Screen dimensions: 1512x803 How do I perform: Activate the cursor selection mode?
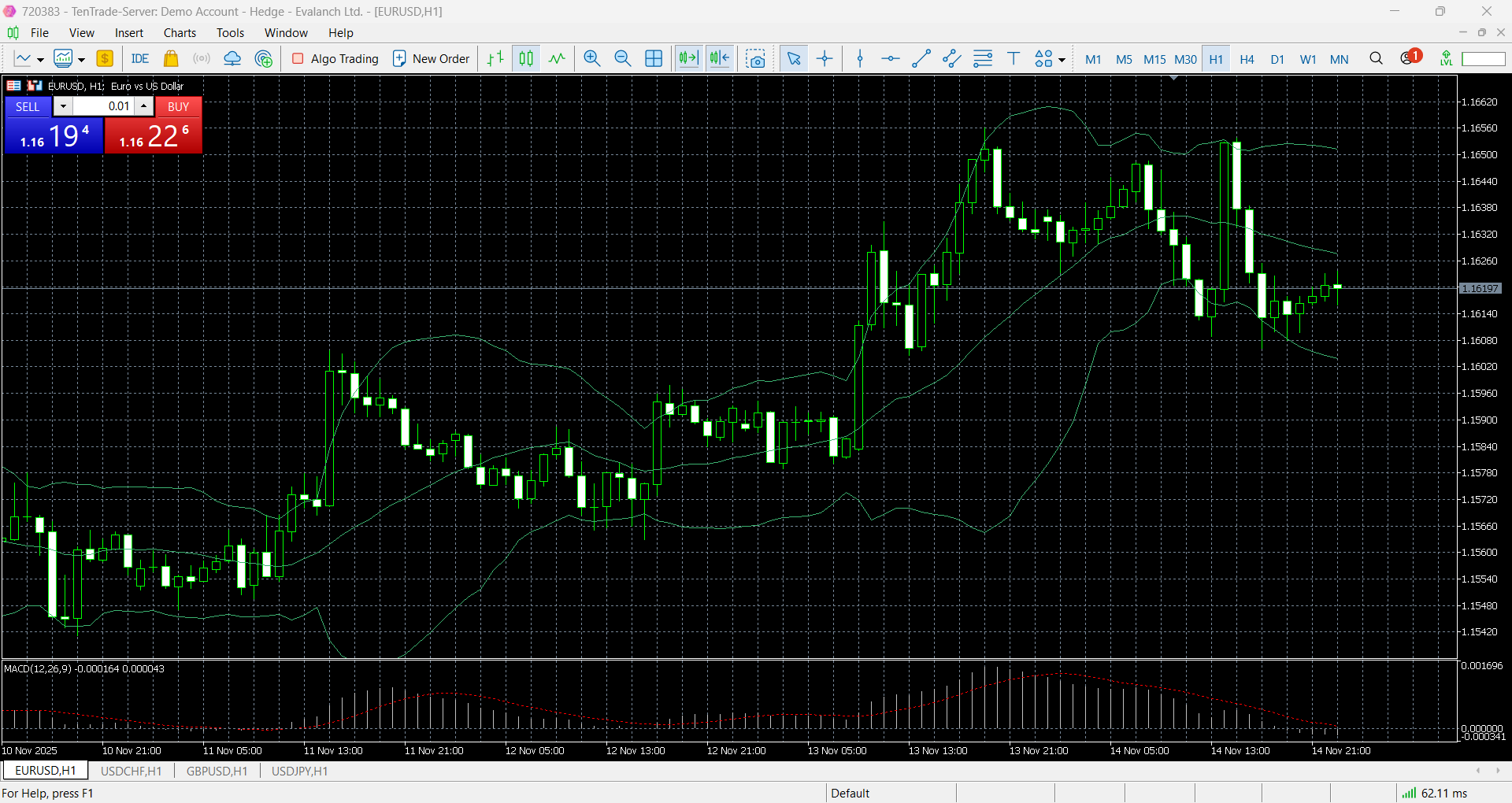(794, 59)
